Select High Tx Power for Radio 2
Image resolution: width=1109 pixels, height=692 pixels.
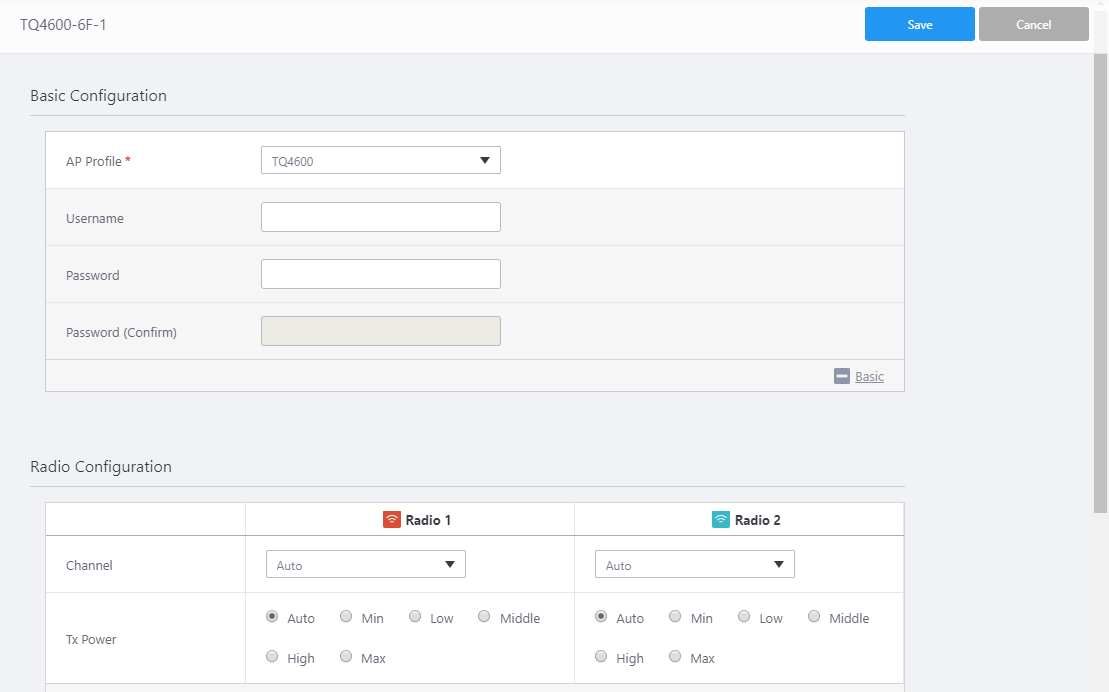coord(601,657)
